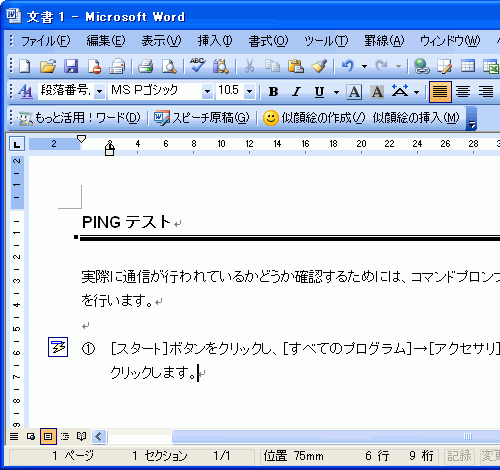Image resolution: width=500 pixels, height=470 pixels.
Task: Click the E-mail envelope toolbar icon
Action: 117,66
